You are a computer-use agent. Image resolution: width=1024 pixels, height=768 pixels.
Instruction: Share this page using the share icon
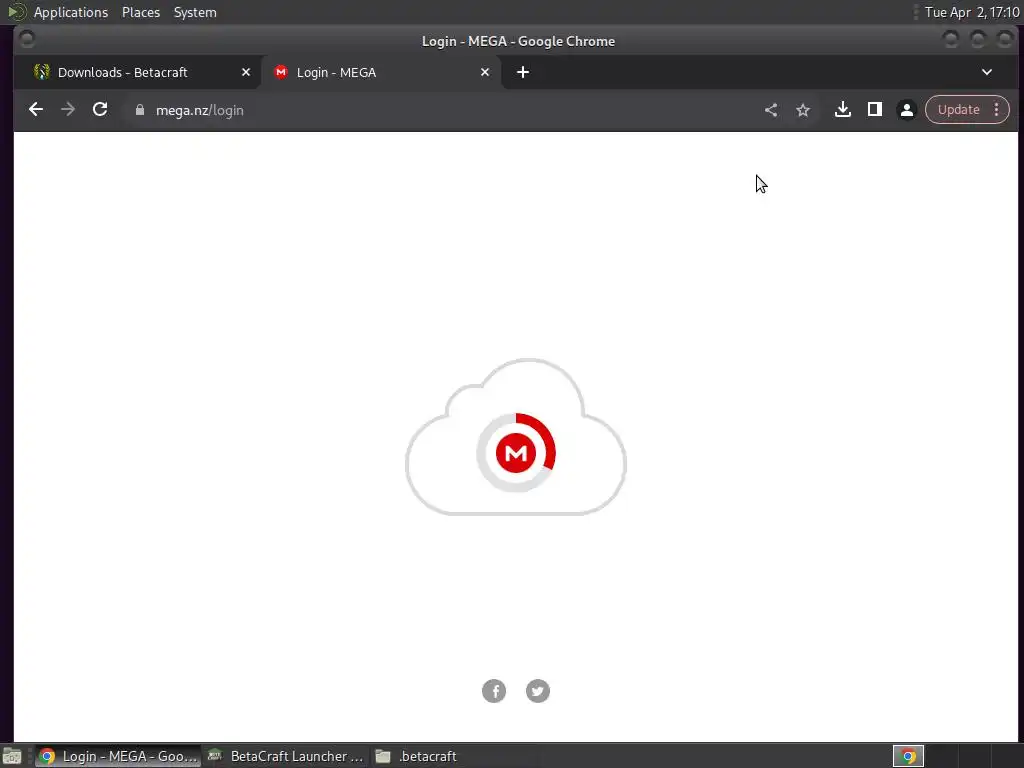click(771, 110)
